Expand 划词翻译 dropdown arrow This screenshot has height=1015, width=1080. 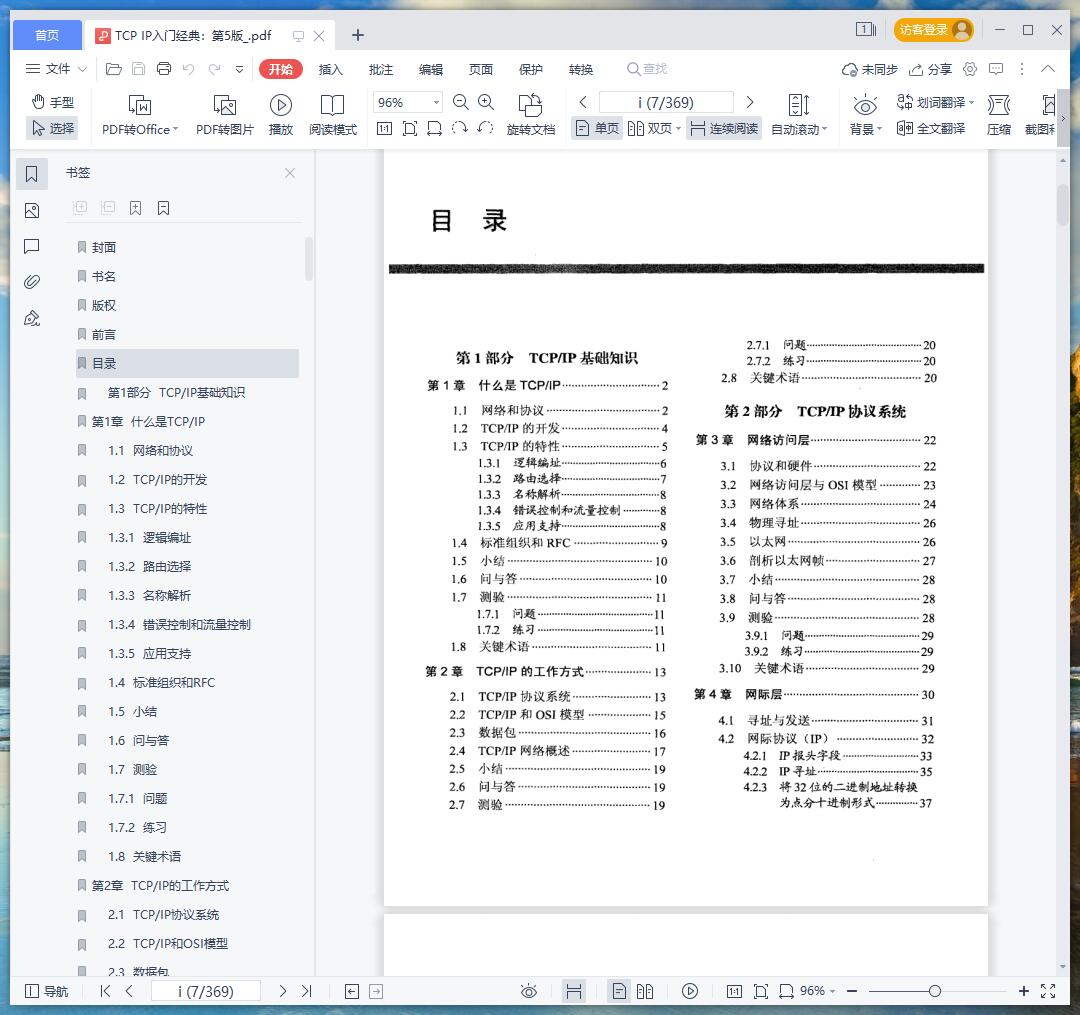coord(972,103)
